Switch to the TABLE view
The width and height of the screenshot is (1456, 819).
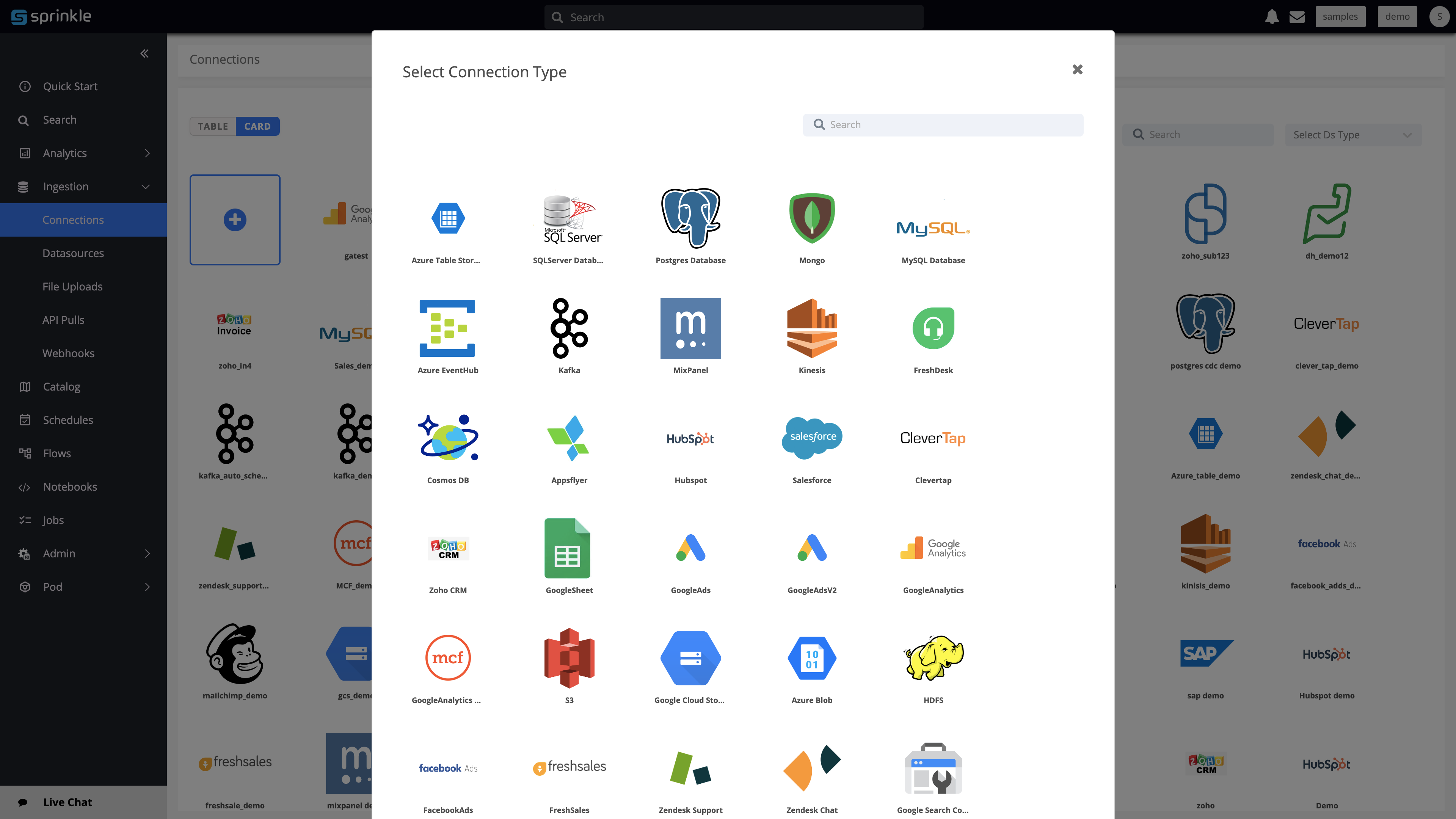212,126
